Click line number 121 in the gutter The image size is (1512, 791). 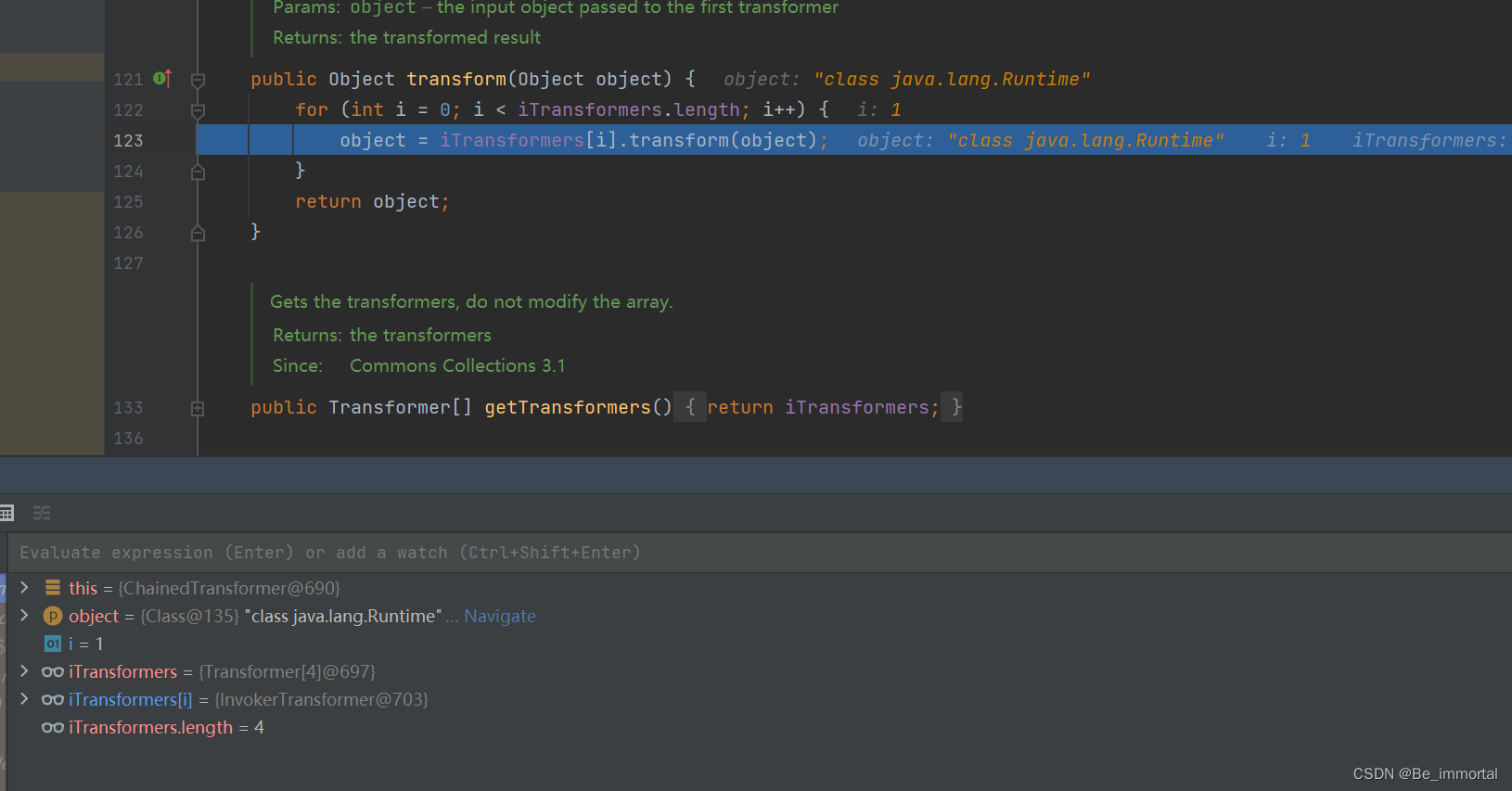[x=128, y=80]
